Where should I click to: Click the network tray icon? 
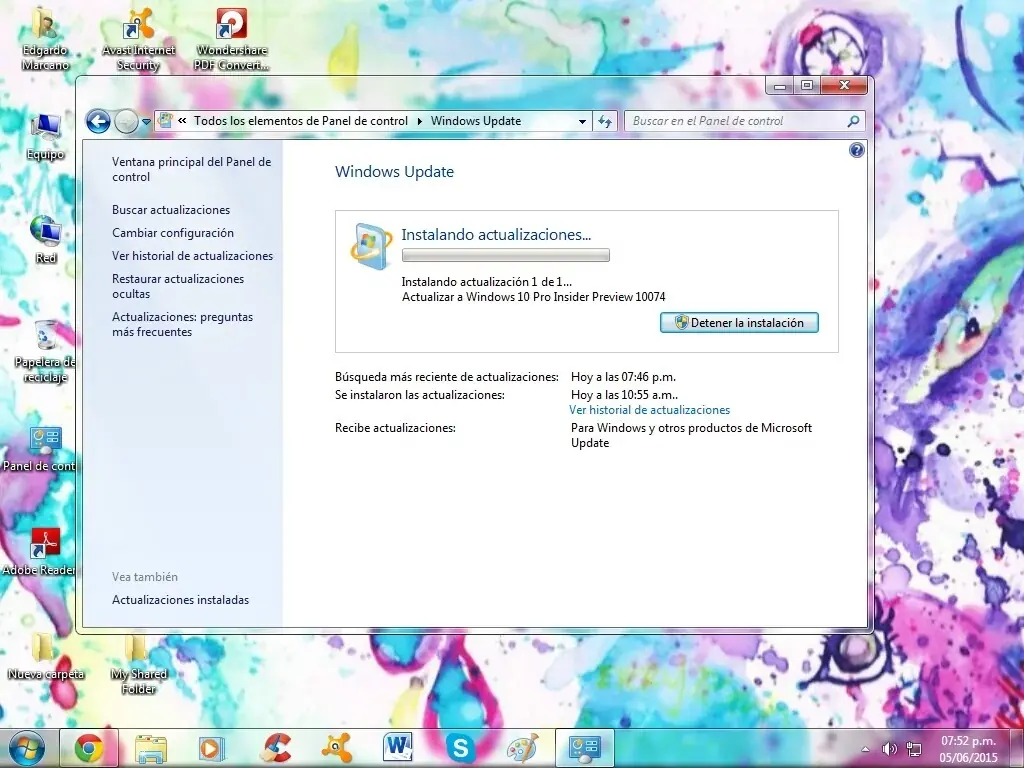914,750
